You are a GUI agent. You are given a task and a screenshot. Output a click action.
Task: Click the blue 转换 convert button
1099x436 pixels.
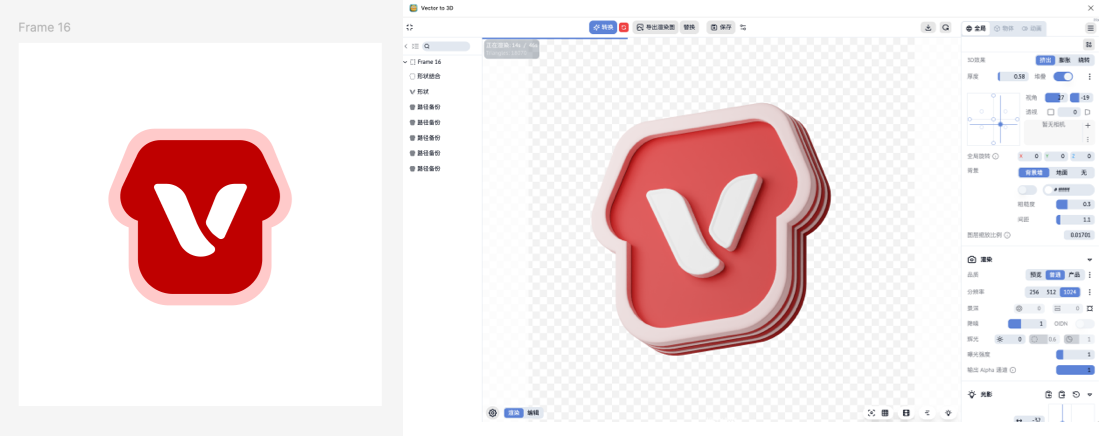(603, 27)
